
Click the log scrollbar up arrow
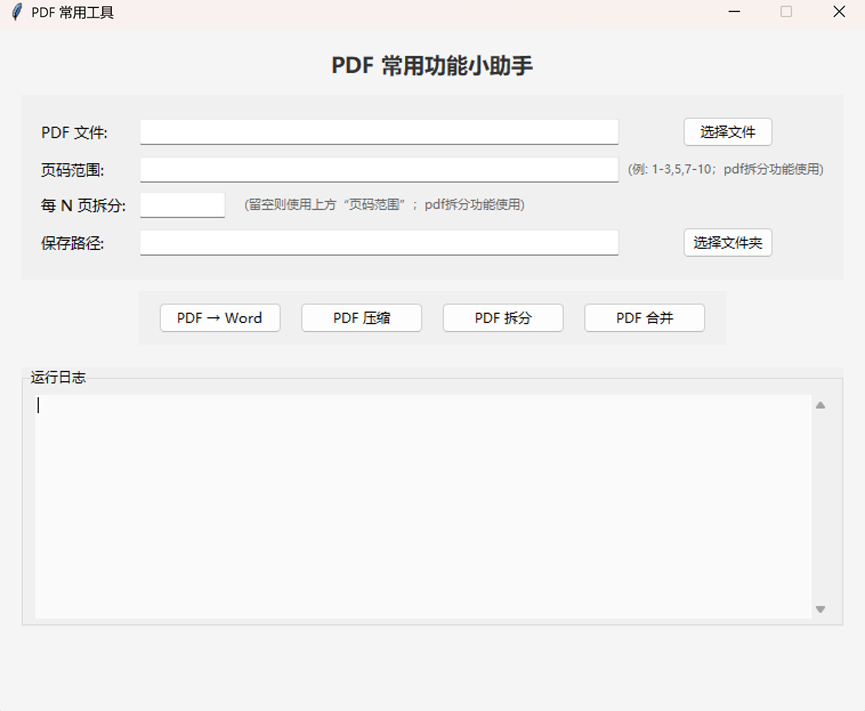click(x=820, y=405)
